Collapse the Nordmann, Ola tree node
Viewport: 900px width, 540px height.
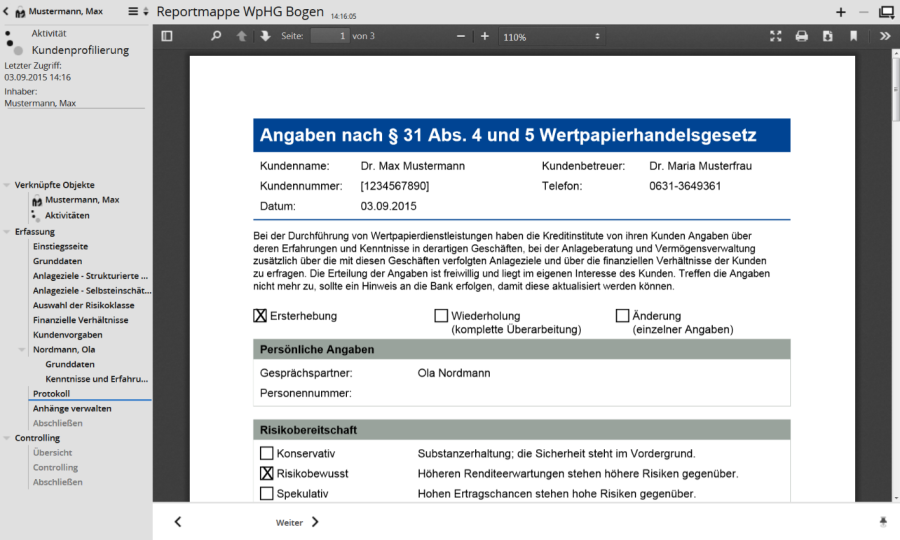[x=23, y=349]
